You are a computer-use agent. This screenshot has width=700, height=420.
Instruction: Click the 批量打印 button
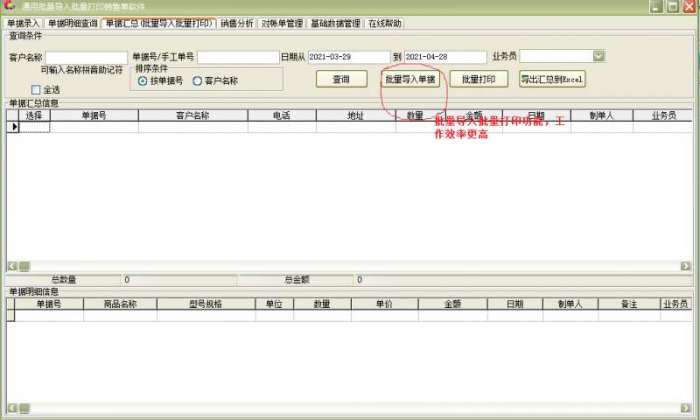pos(479,79)
